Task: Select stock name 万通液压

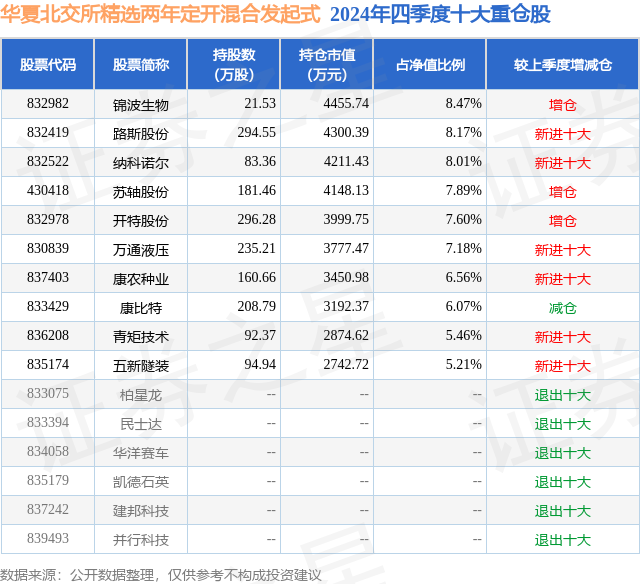Action: click(141, 250)
